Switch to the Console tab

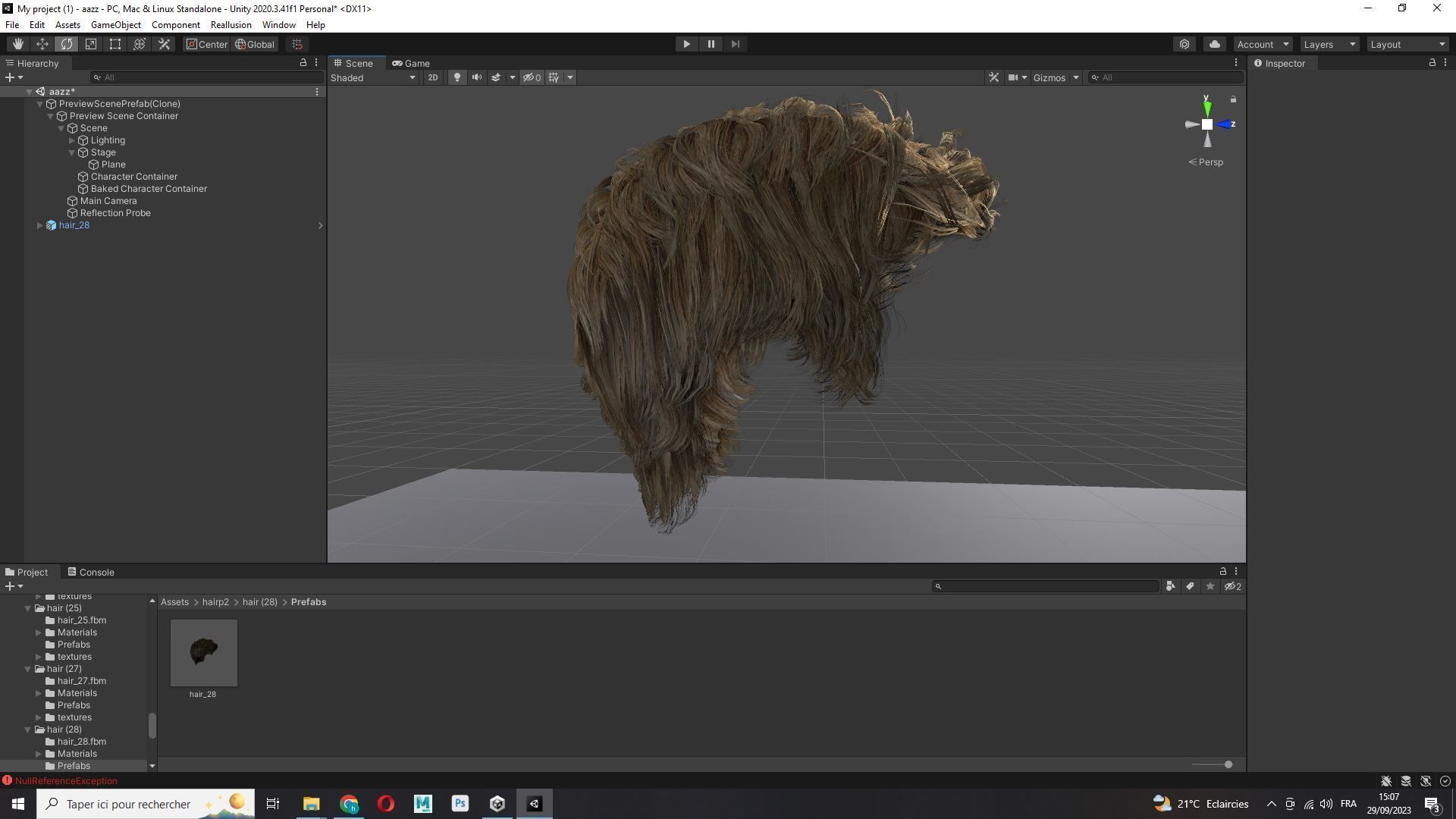click(90, 572)
